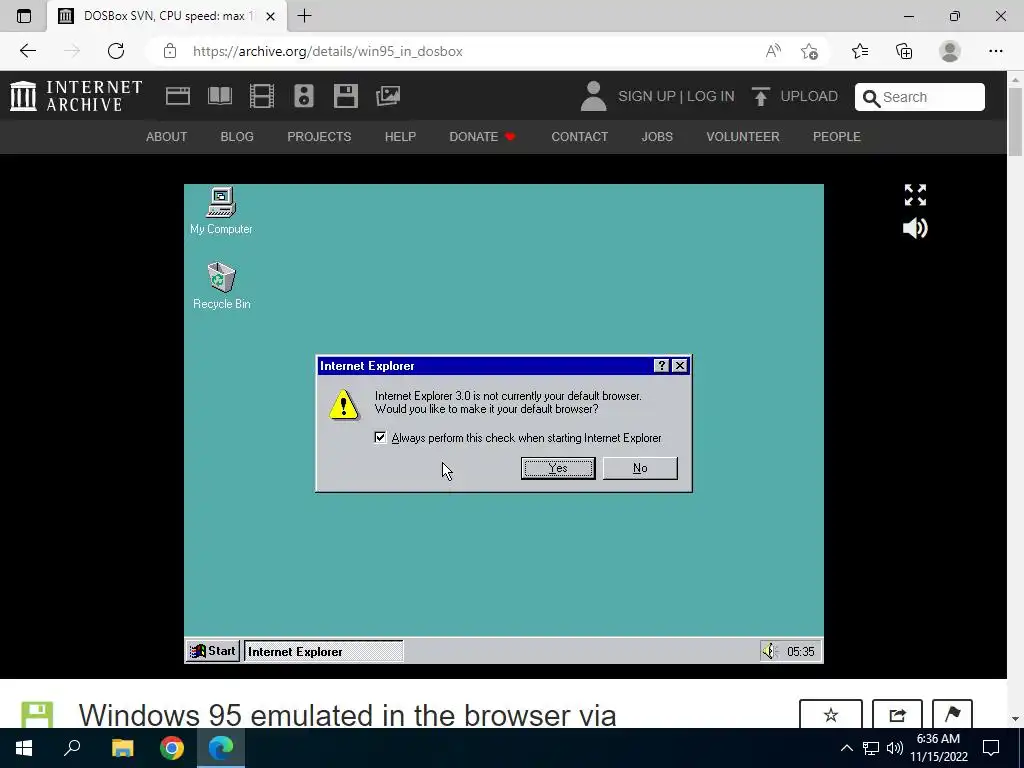This screenshot has height=768, width=1024.
Task: Open the Recycle Bin icon
Action: (221, 286)
